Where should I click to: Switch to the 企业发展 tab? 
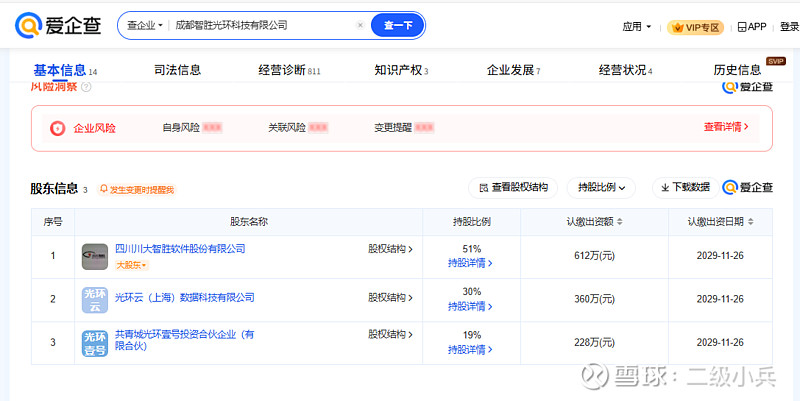pos(513,70)
